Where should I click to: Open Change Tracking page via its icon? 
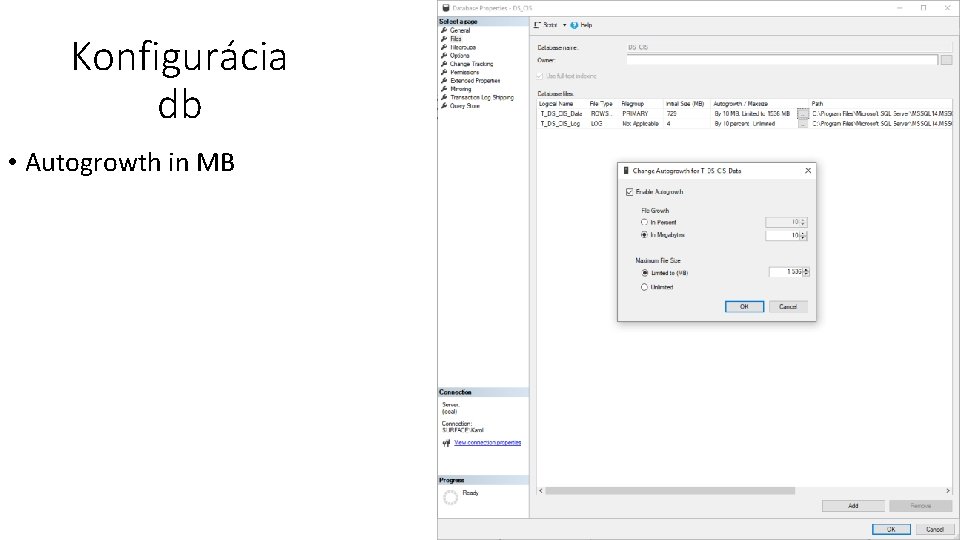[444, 64]
